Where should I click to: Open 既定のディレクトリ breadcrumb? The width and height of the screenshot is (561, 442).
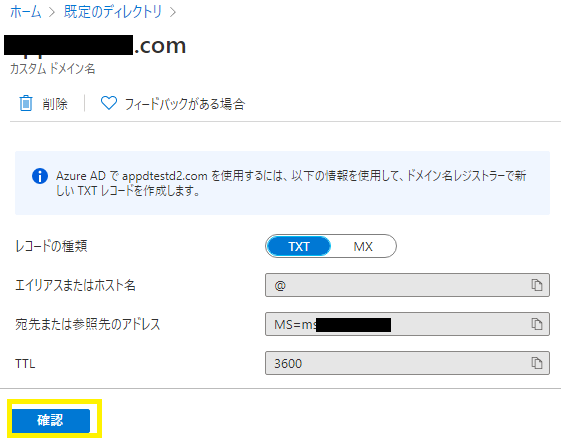click(113, 12)
